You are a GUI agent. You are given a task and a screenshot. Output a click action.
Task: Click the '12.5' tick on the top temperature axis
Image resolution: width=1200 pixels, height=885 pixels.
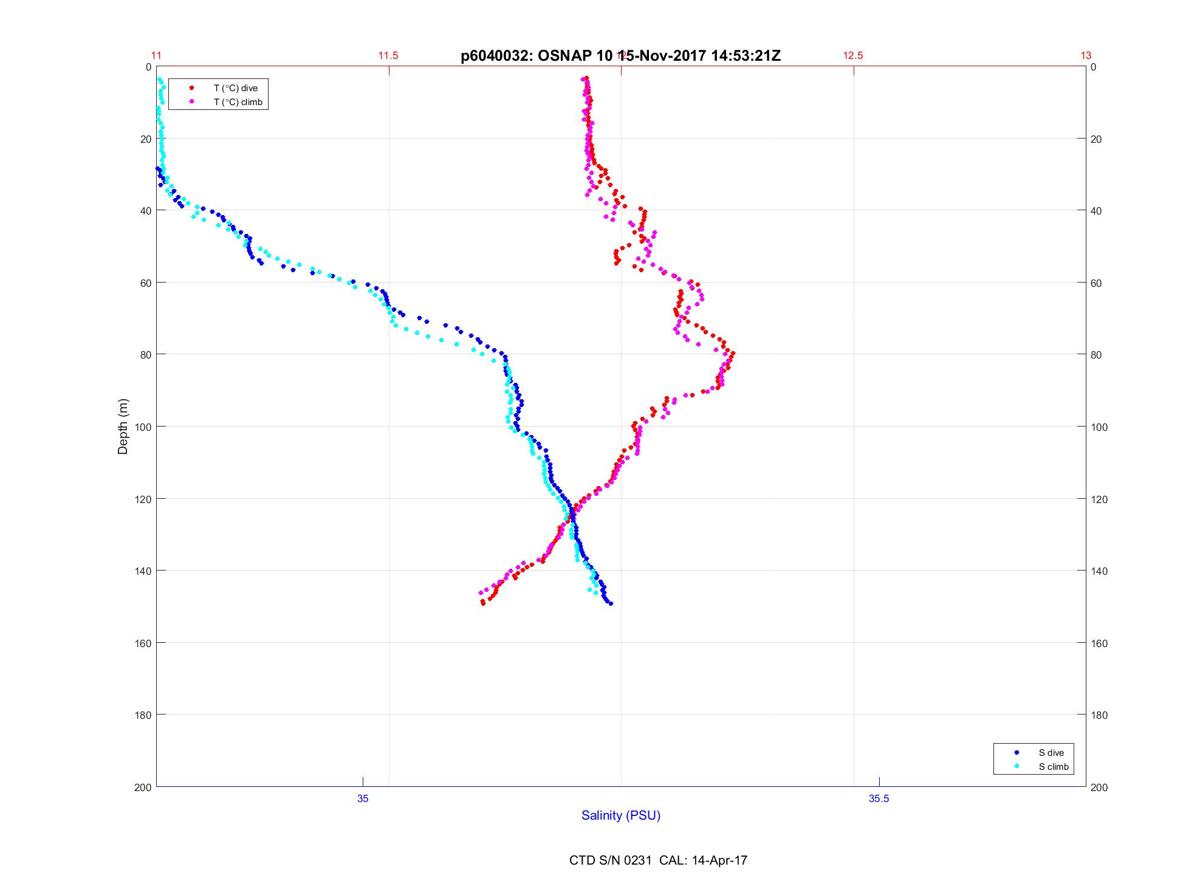click(853, 56)
